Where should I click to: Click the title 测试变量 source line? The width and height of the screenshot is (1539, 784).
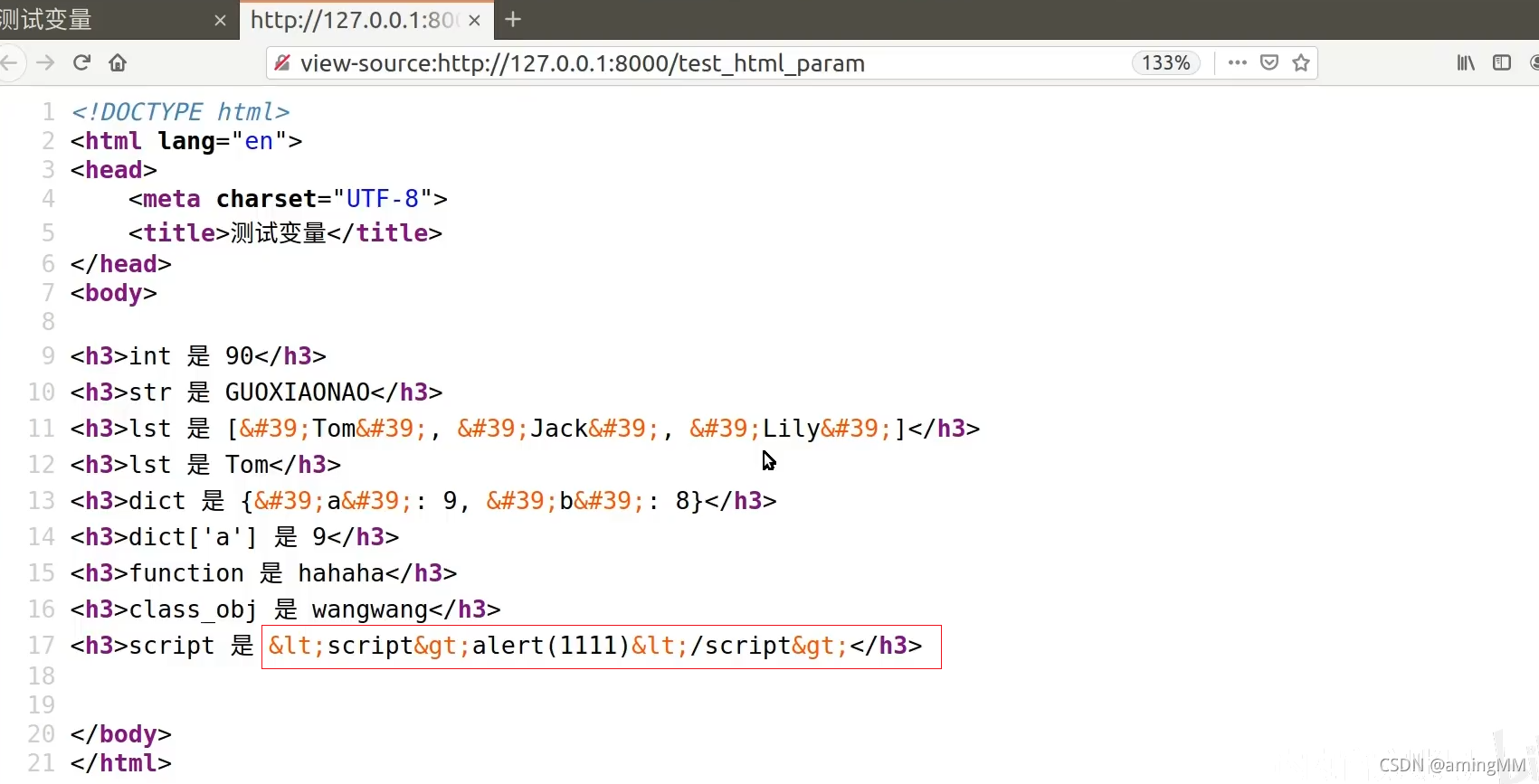pyautogui.click(x=285, y=233)
